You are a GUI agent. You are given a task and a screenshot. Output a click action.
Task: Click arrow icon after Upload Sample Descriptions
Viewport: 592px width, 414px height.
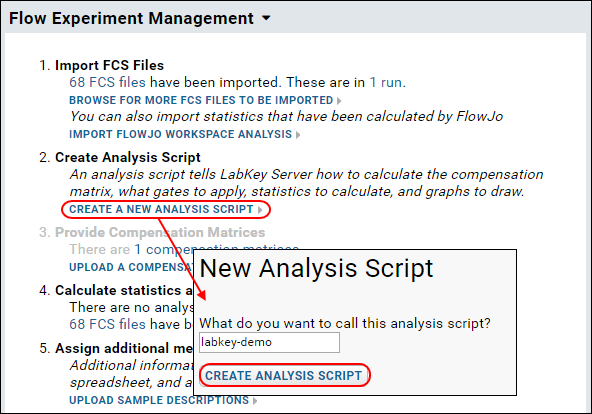point(255,400)
